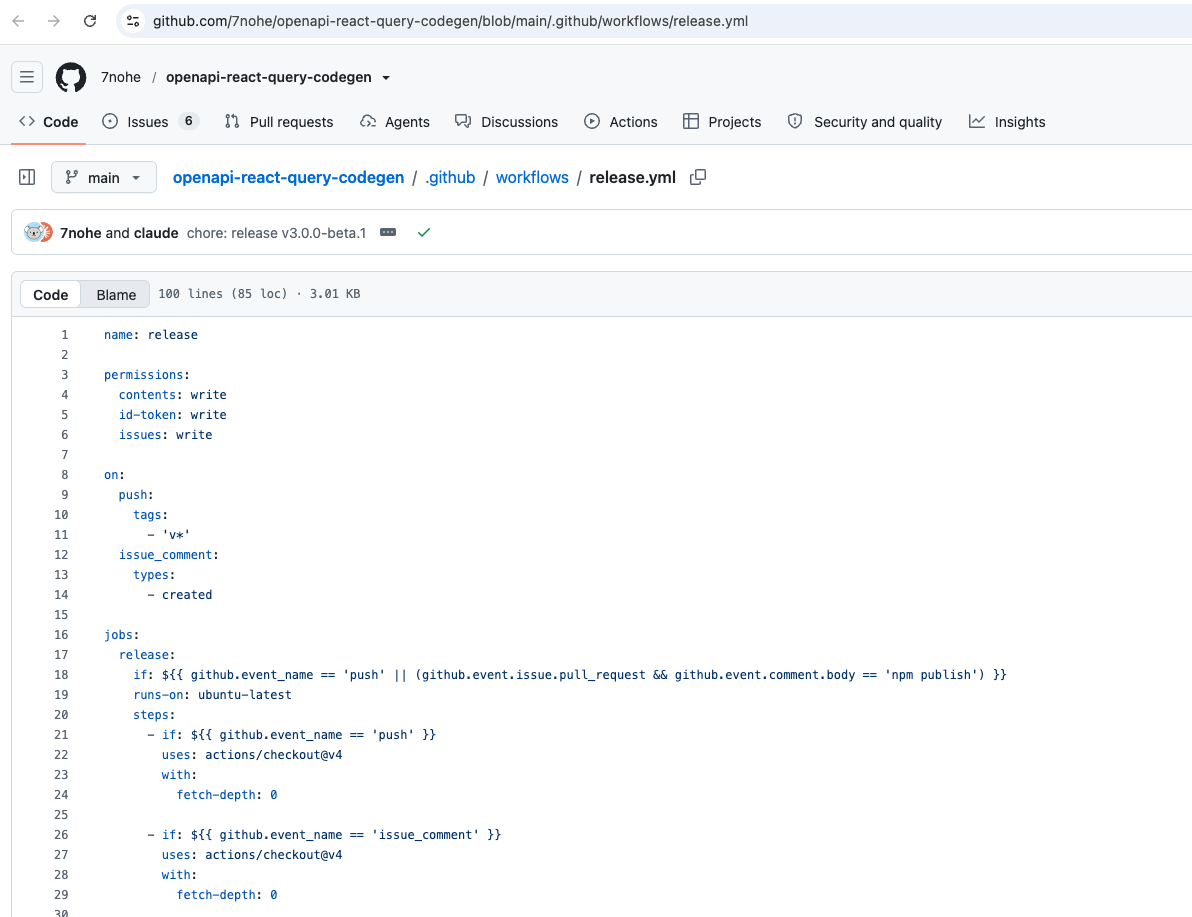1192x917 pixels.
Task: Click the commit author avatars
Action: 38,233
